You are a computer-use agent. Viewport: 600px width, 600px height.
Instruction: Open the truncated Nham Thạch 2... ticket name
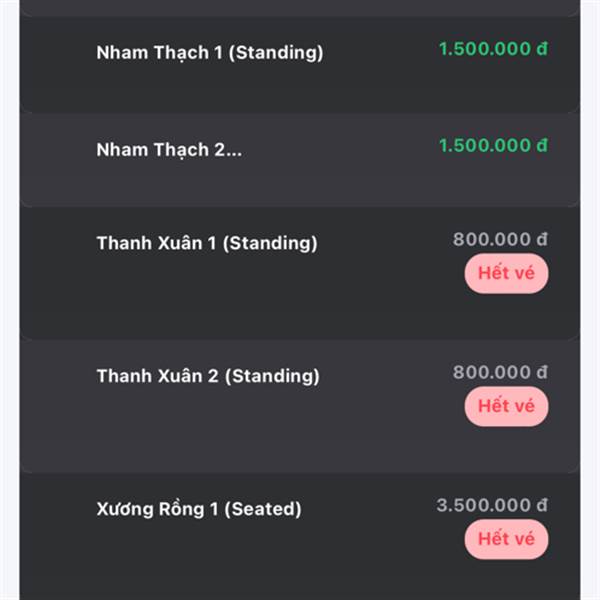pos(169,150)
